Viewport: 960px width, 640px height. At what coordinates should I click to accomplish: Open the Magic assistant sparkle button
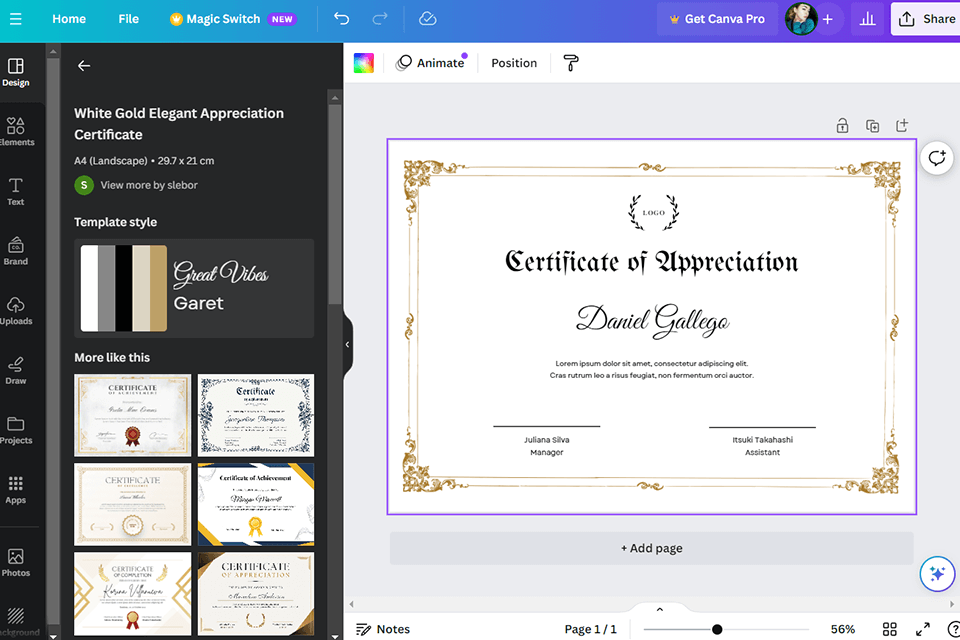937,573
